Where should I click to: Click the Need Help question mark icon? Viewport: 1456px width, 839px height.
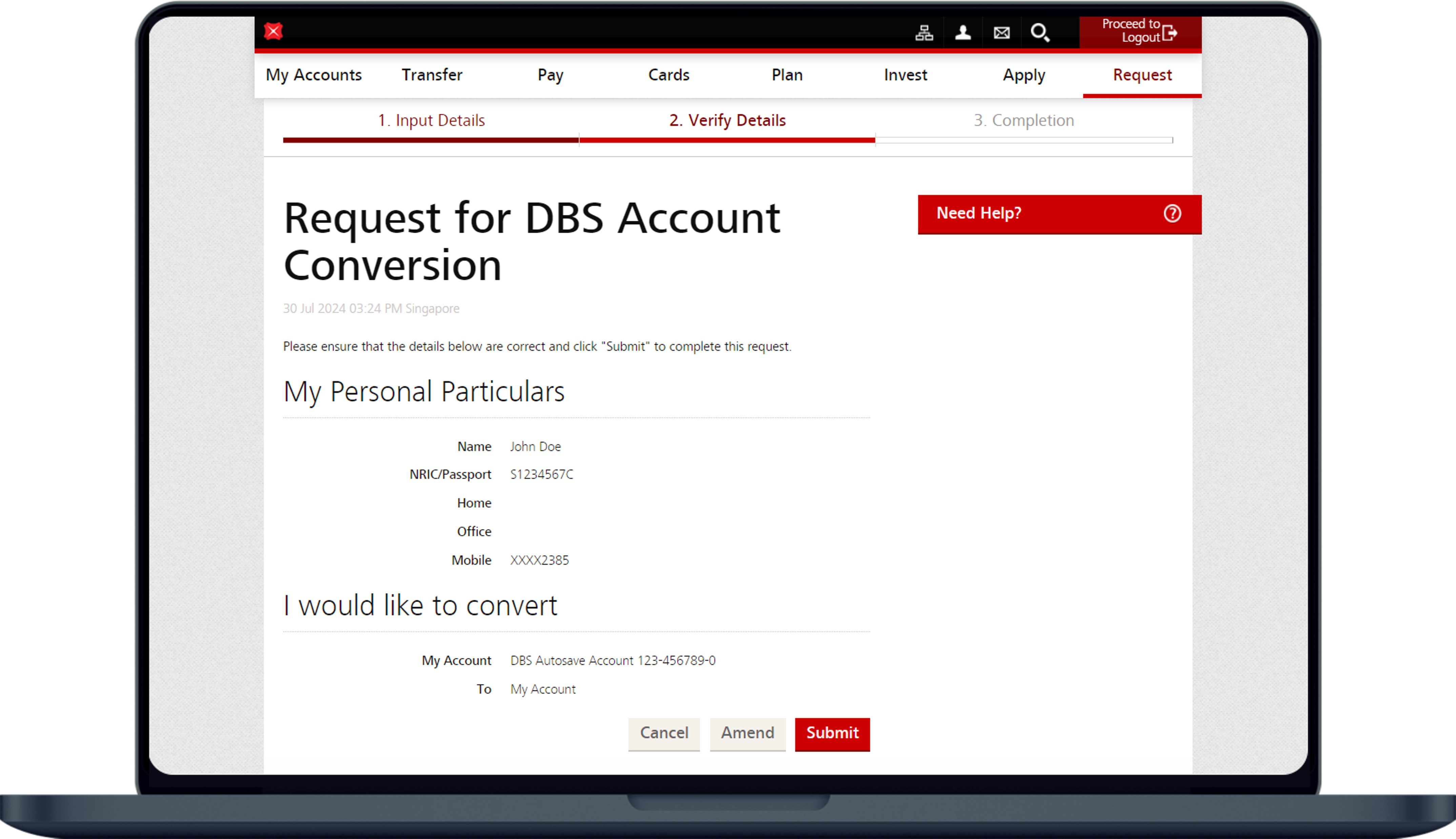(1172, 214)
